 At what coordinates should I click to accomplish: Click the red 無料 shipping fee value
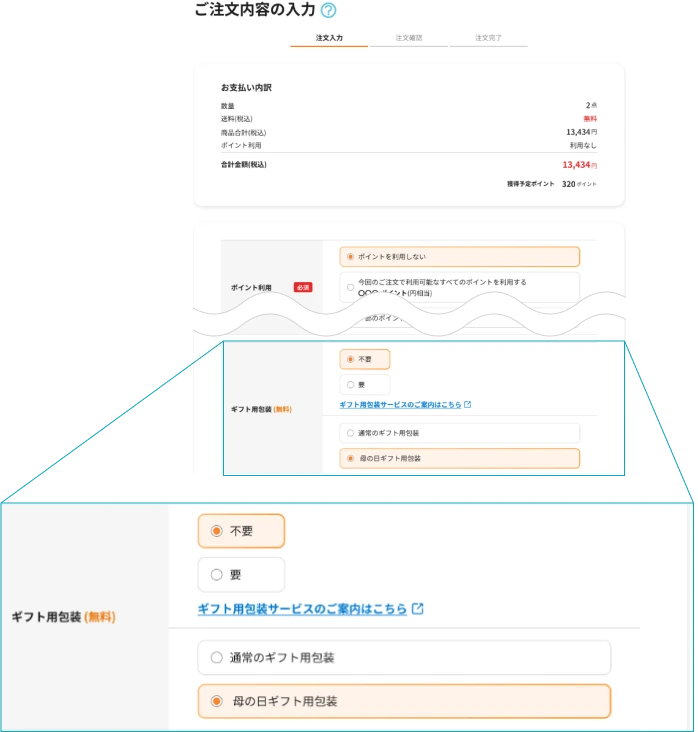click(x=592, y=119)
